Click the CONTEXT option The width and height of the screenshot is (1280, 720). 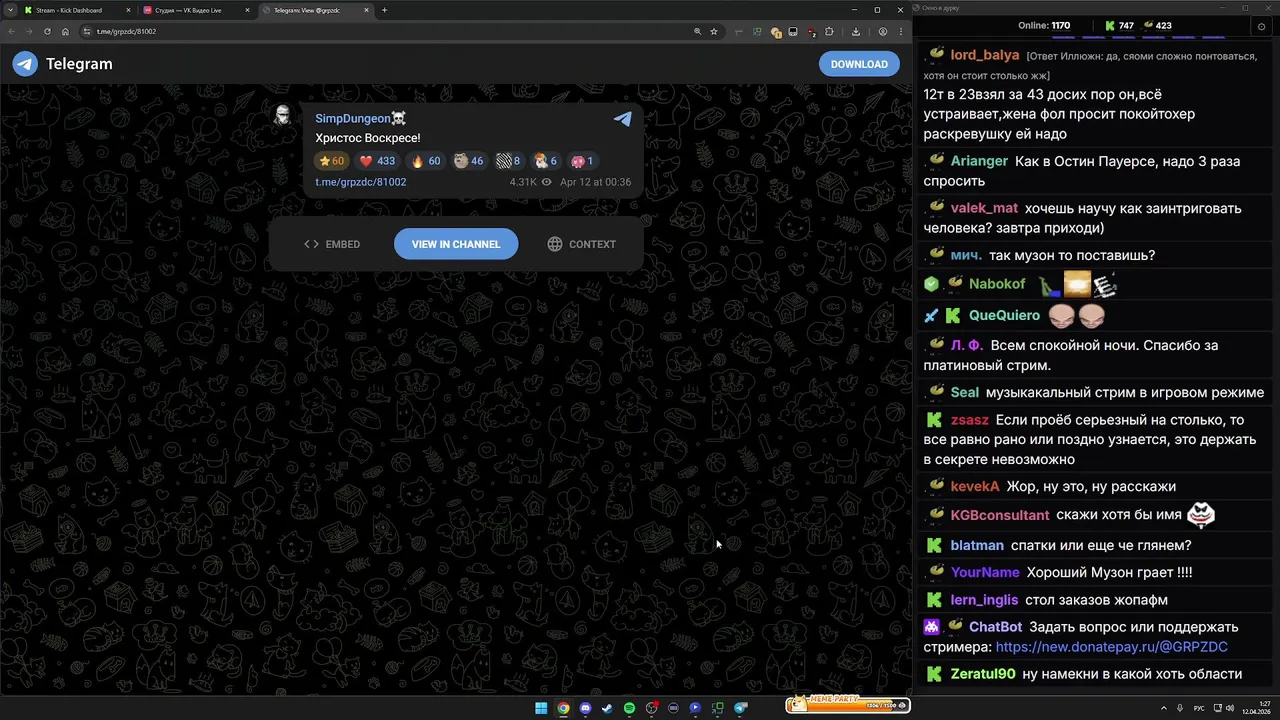[x=582, y=244]
